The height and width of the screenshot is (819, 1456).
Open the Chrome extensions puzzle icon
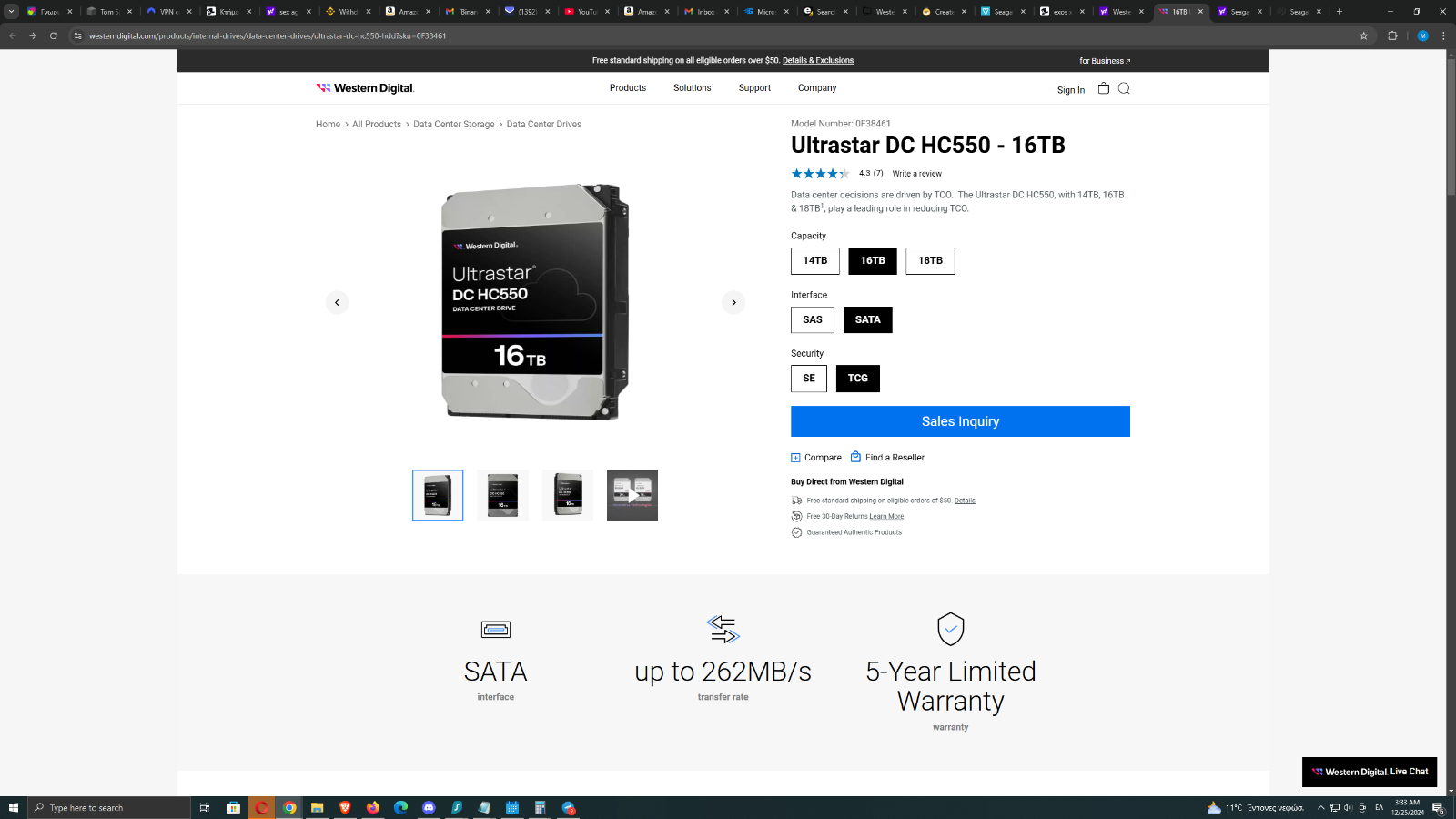coord(1392,35)
